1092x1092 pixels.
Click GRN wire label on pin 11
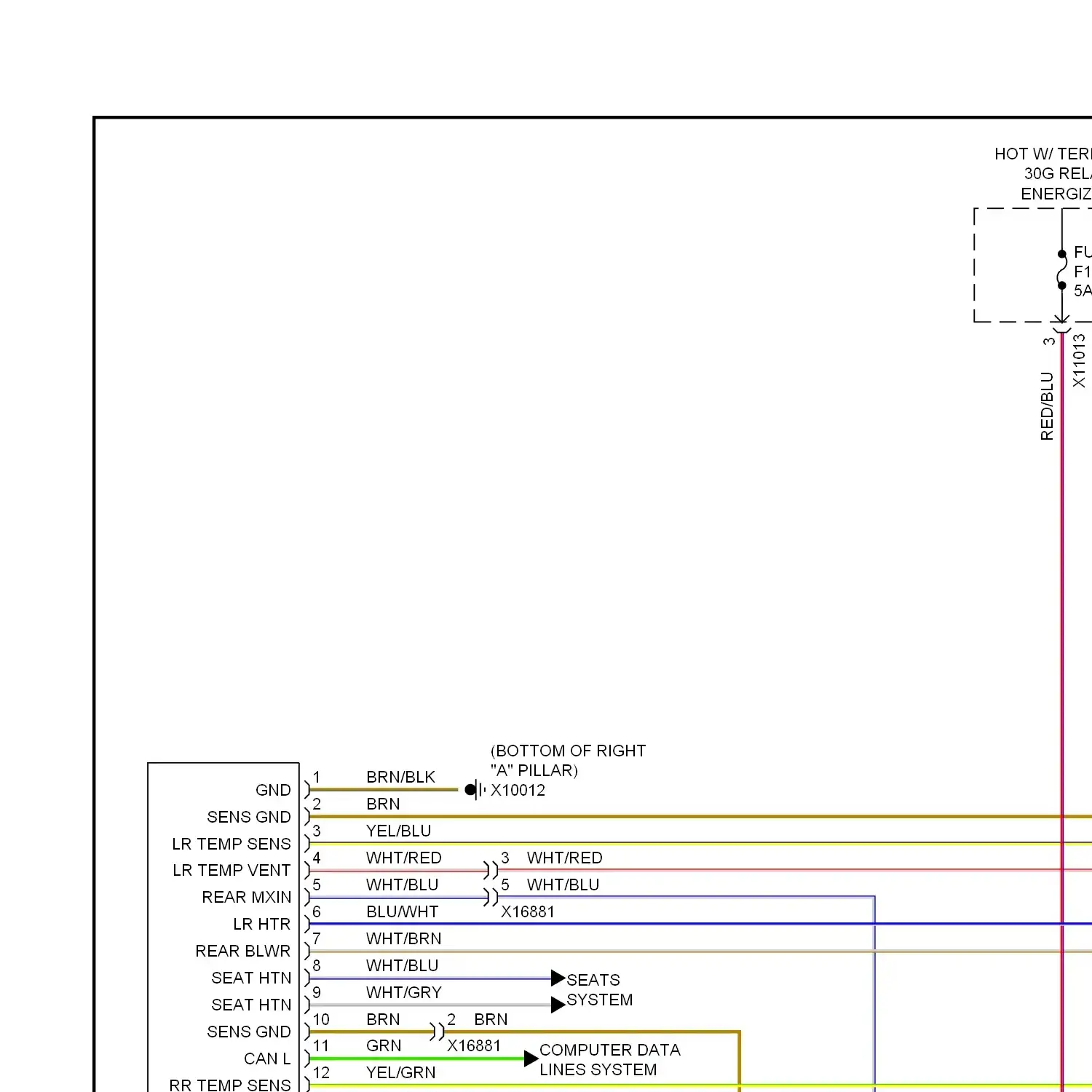pyautogui.click(x=384, y=1045)
